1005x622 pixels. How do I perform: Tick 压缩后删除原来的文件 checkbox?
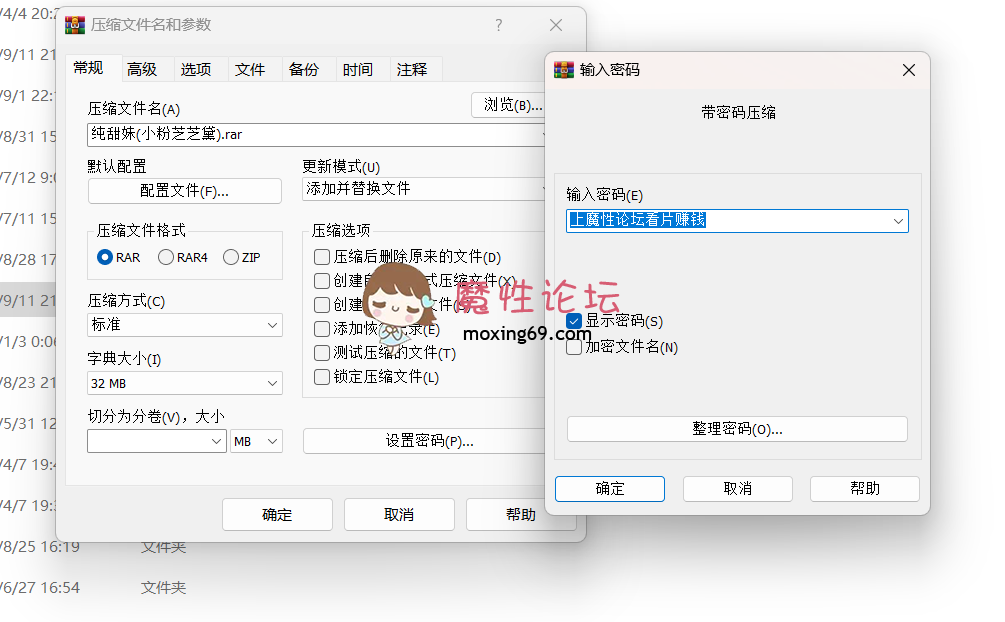(x=322, y=257)
